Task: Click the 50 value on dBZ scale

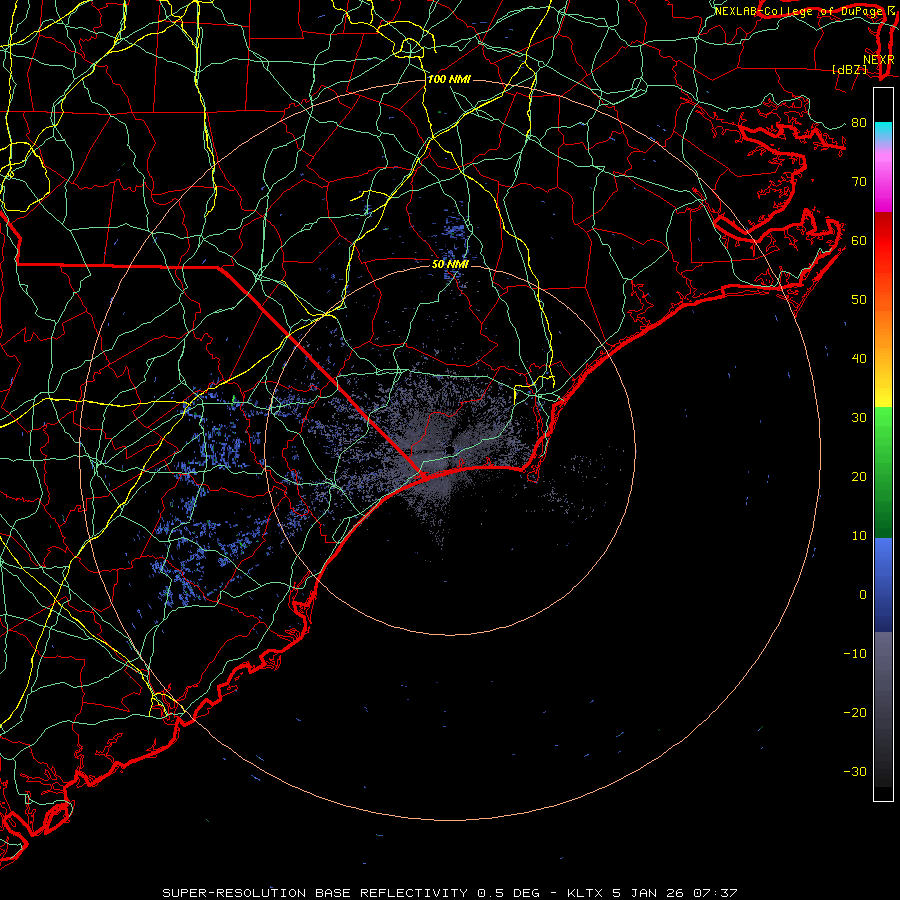Action: pyautogui.click(x=859, y=300)
